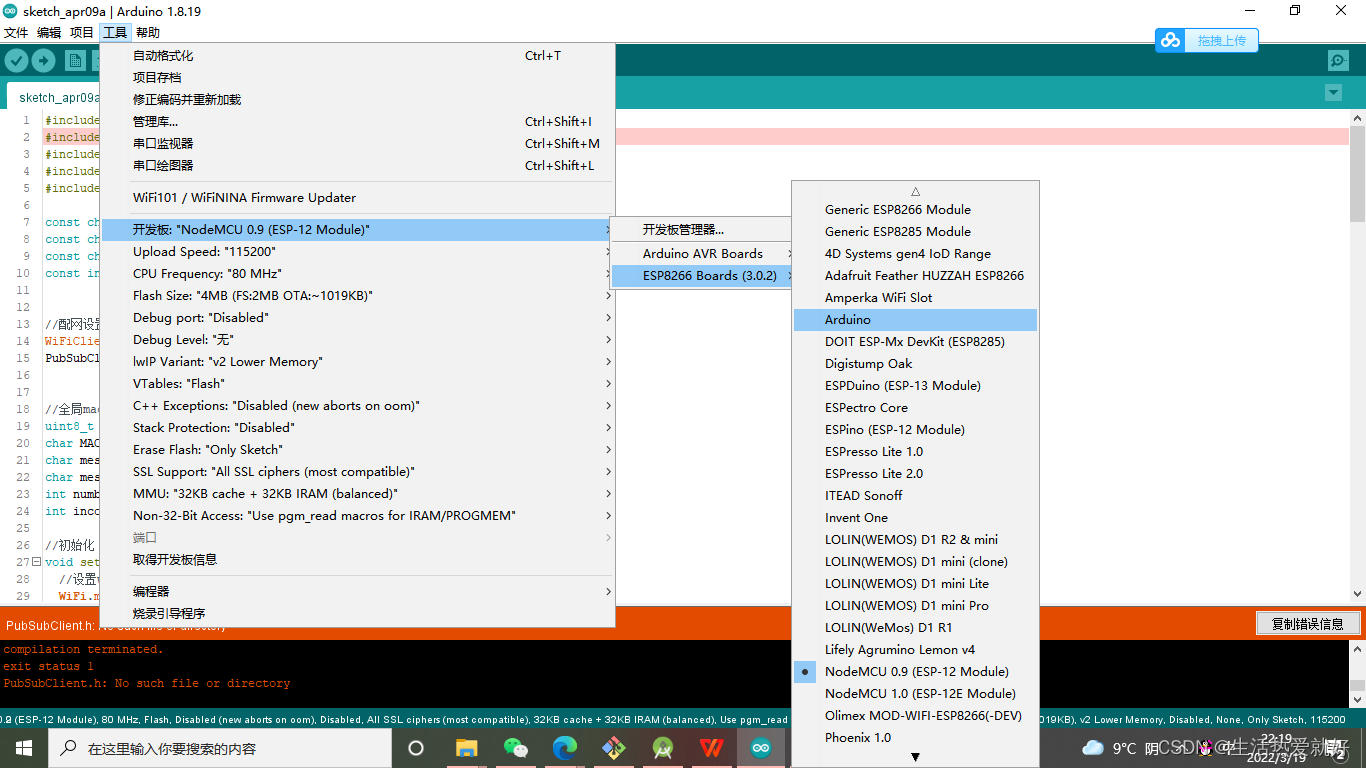This screenshot has height=768, width=1366.
Task: Select the highlighted Arduino board entry
Action: tap(916, 319)
